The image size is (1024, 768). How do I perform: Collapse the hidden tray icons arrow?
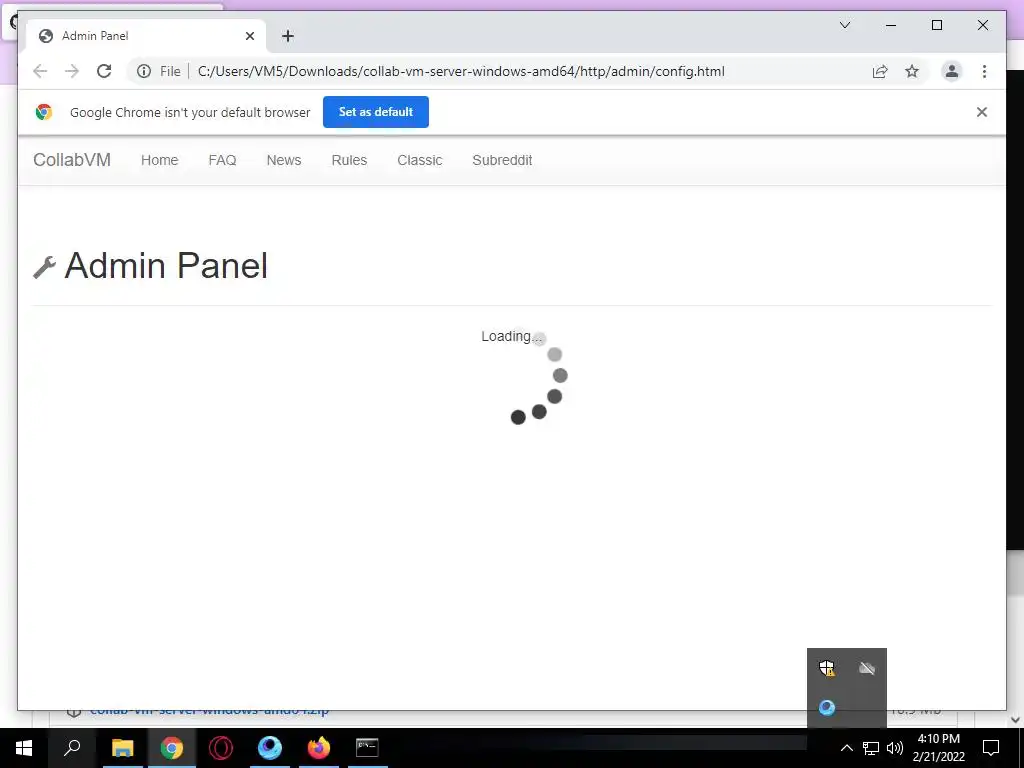pyautogui.click(x=846, y=748)
